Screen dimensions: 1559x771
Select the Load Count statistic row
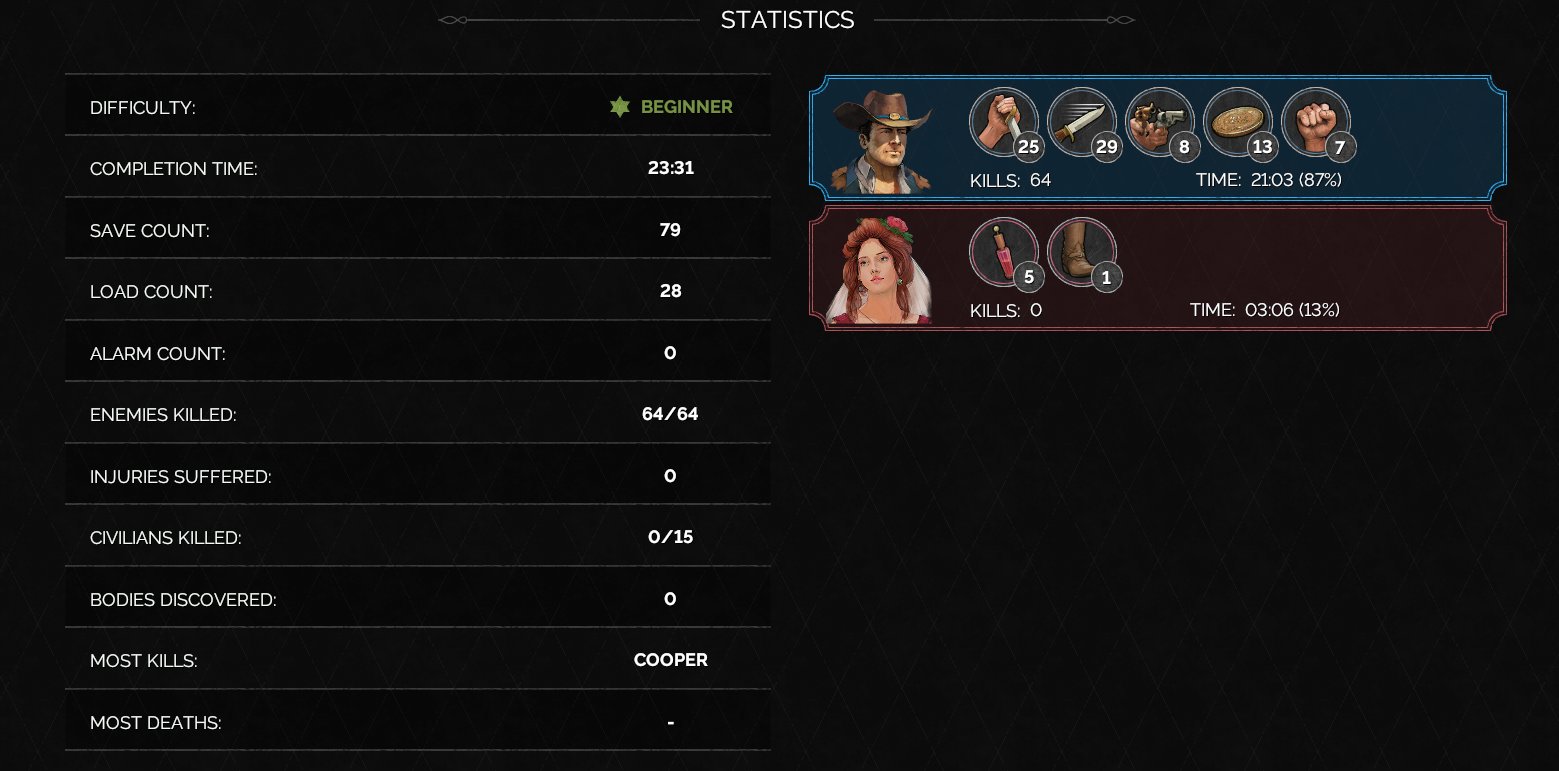coord(418,291)
